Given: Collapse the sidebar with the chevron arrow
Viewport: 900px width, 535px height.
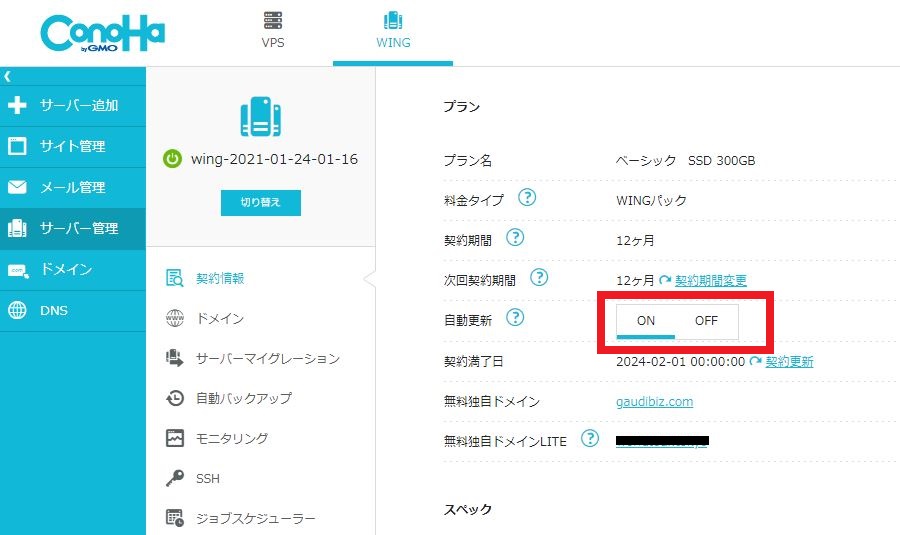Looking at the screenshot, I should (7, 76).
